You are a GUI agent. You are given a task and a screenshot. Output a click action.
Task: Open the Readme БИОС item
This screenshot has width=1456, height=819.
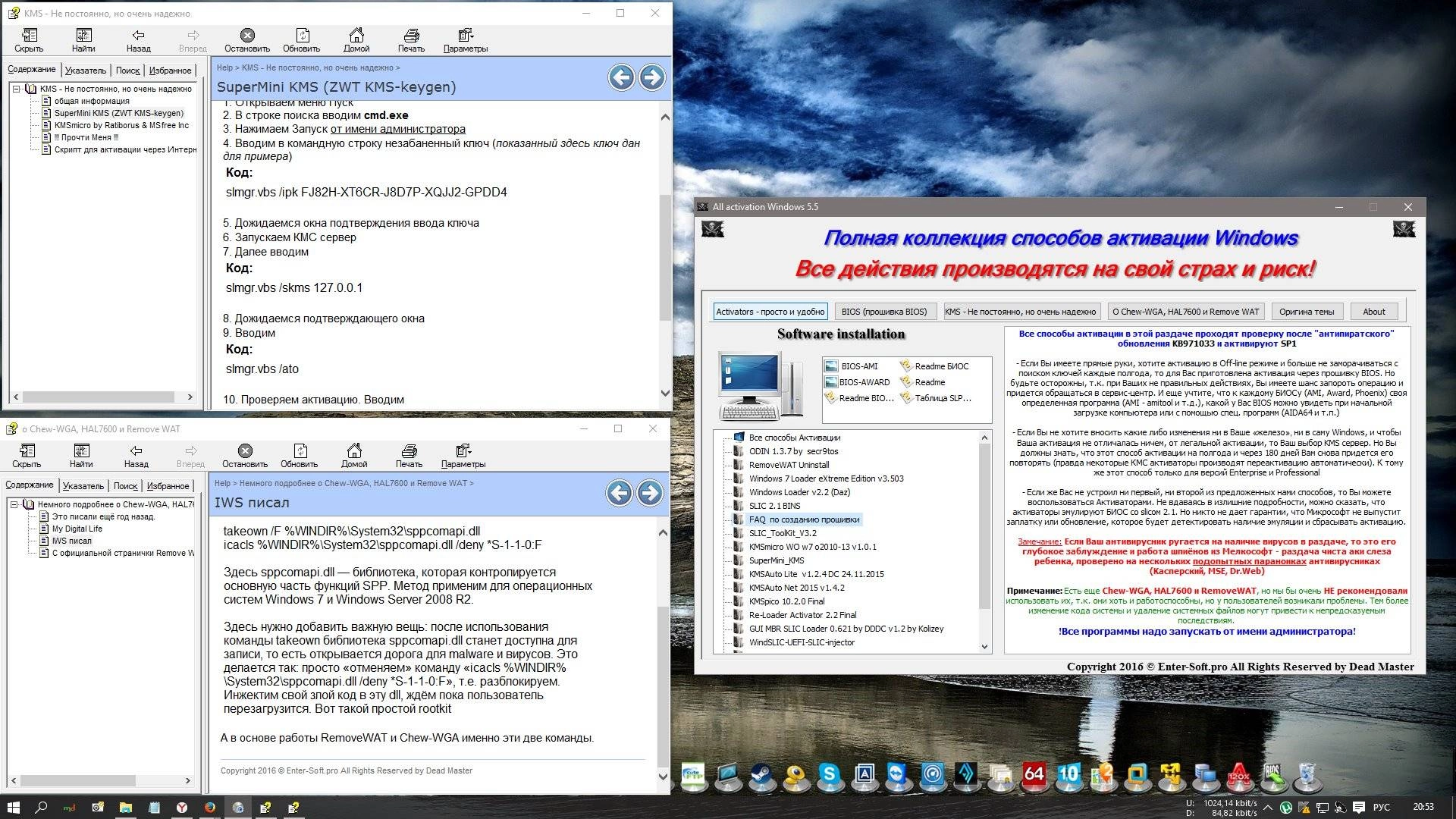coord(934,366)
